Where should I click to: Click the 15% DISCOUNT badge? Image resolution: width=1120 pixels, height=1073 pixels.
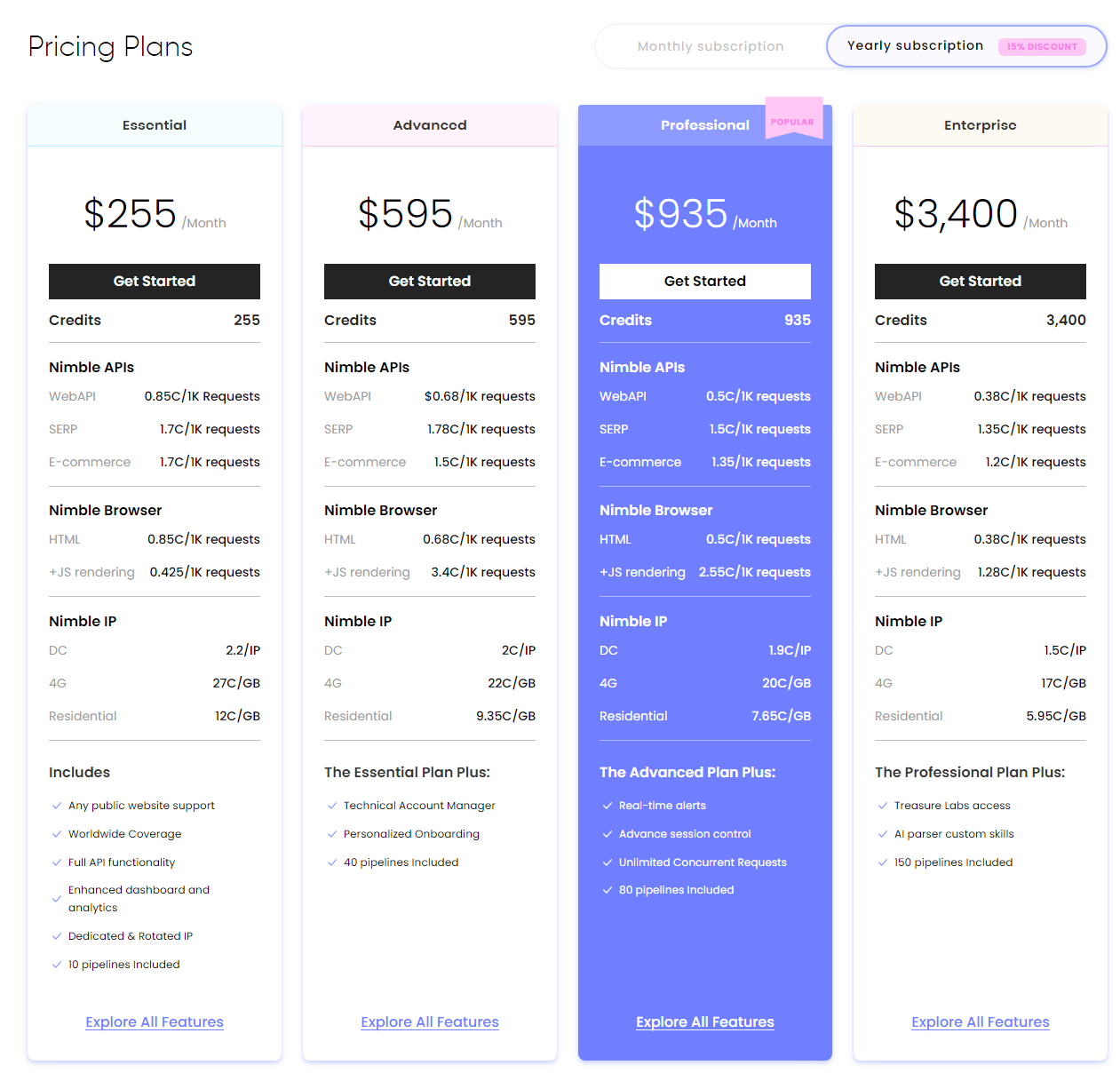pyautogui.click(x=1042, y=47)
